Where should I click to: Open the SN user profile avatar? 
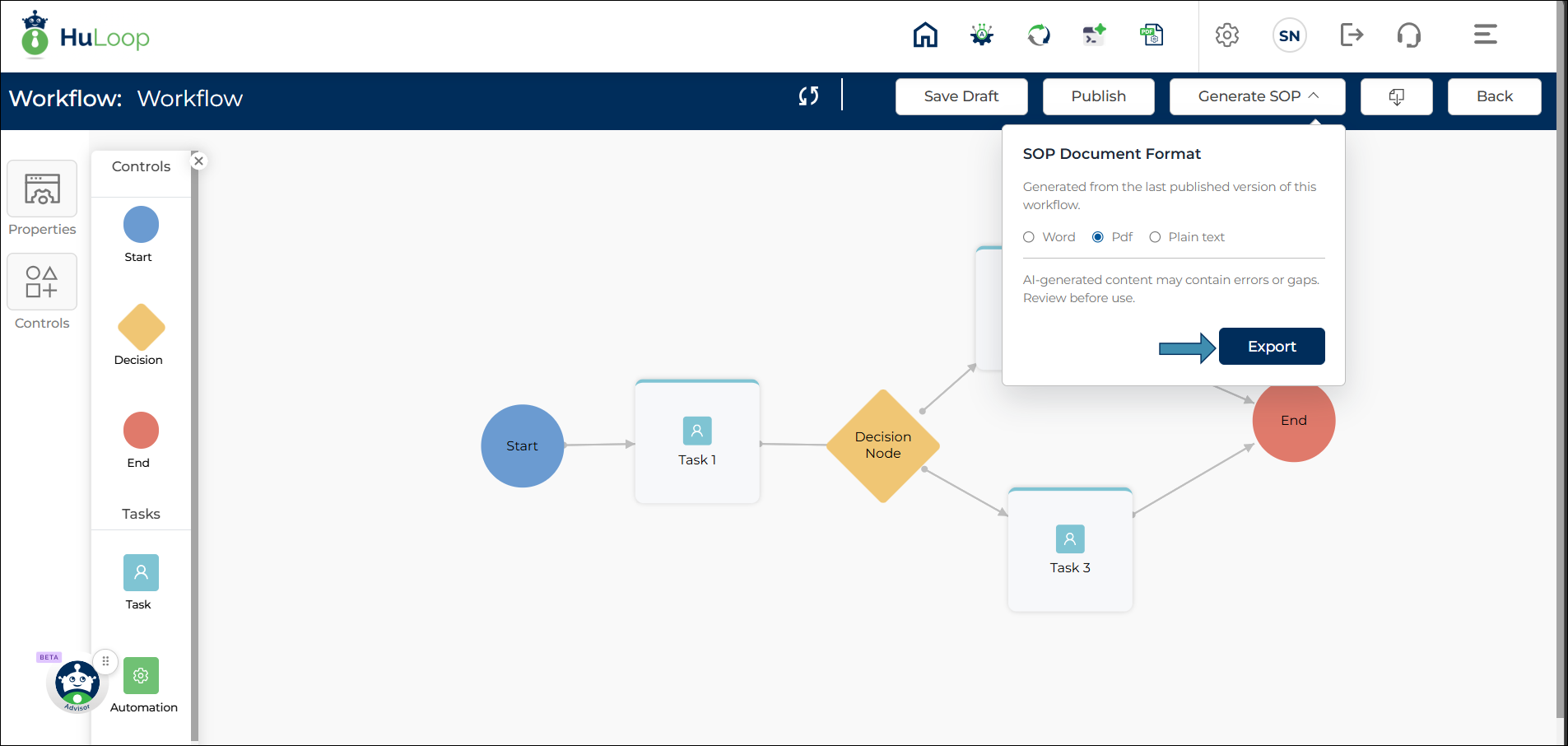pyautogui.click(x=1290, y=35)
